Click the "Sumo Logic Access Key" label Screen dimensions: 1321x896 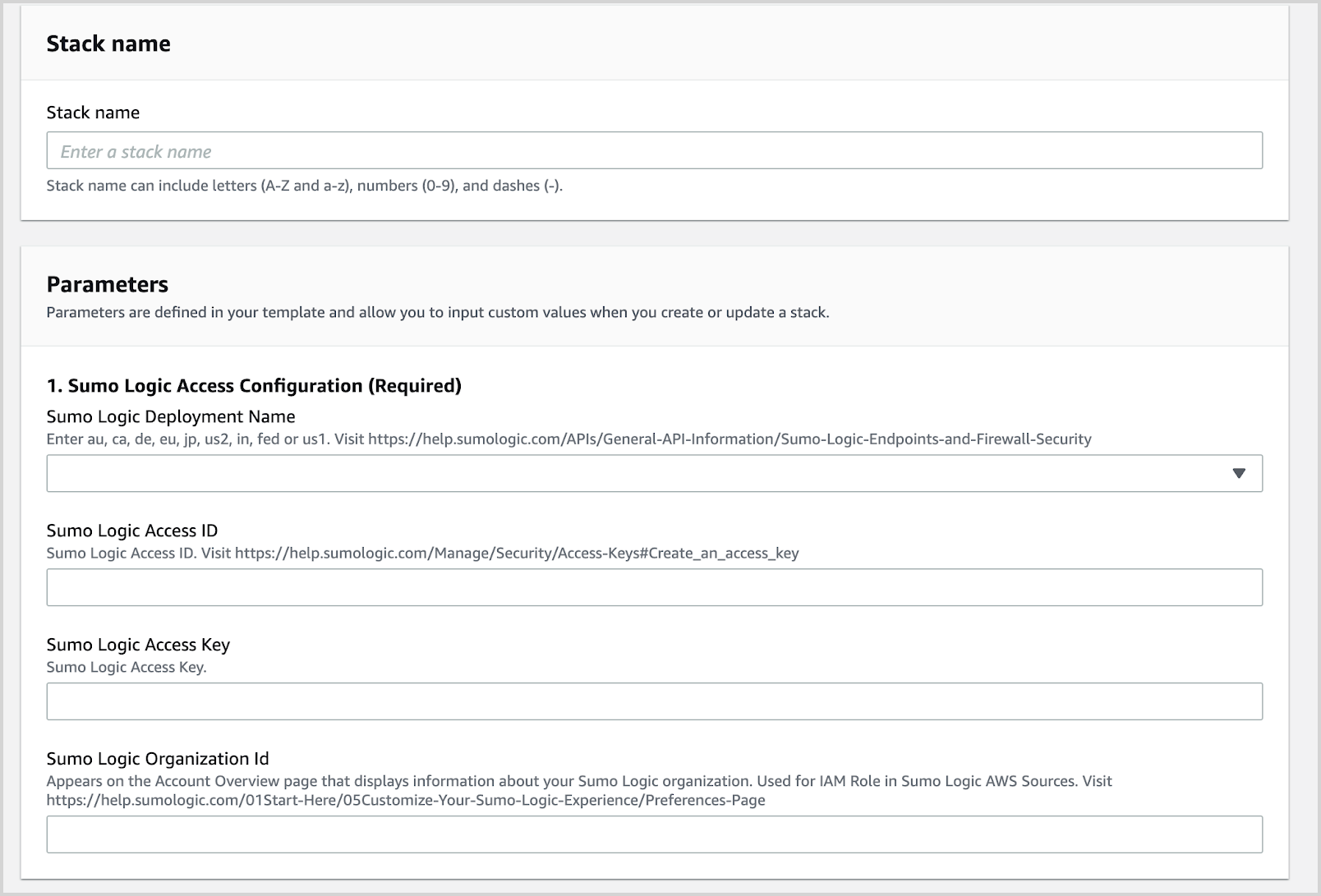pyautogui.click(x=138, y=645)
